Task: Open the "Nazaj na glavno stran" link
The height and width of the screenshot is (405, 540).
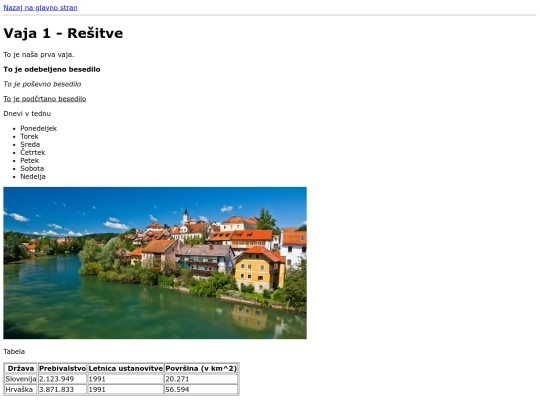Action: [40, 8]
